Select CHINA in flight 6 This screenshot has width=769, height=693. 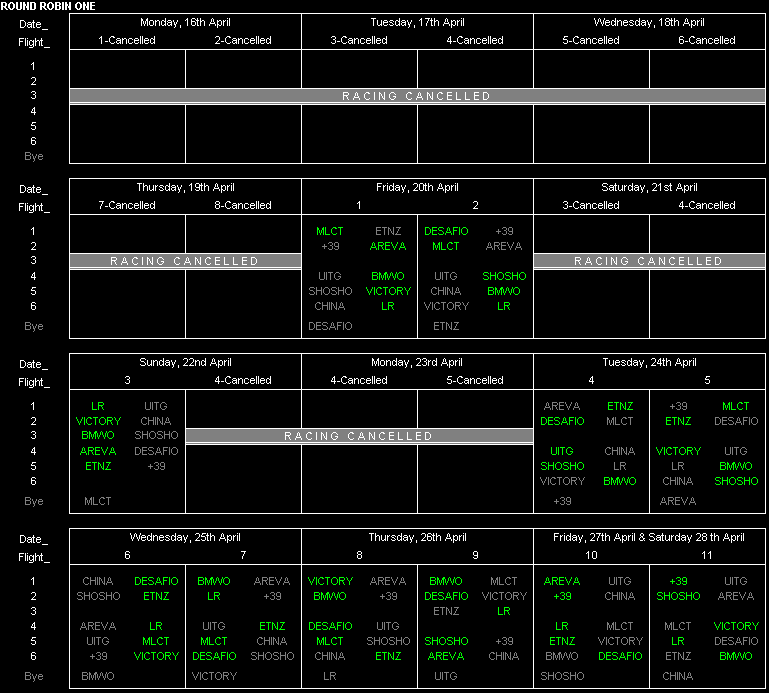click(x=98, y=581)
